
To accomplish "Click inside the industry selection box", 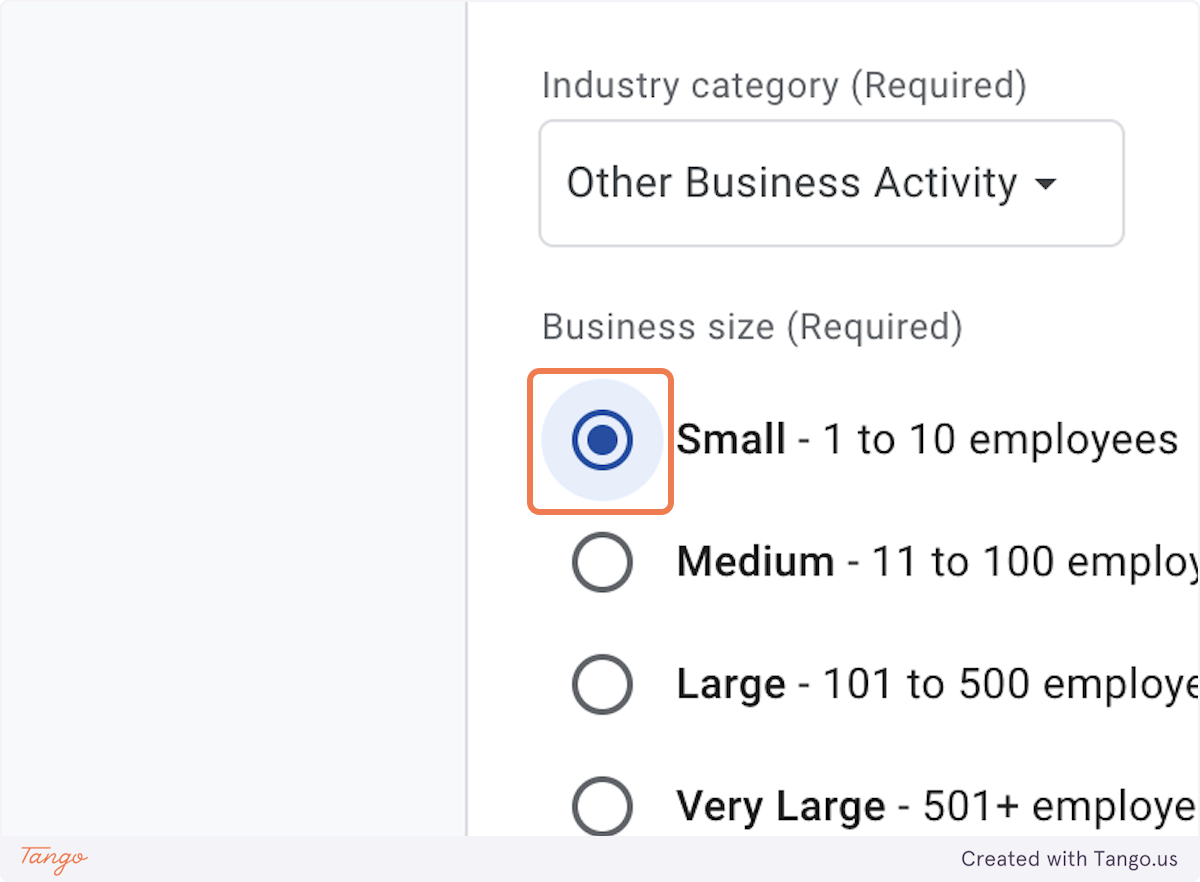I will coord(830,183).
